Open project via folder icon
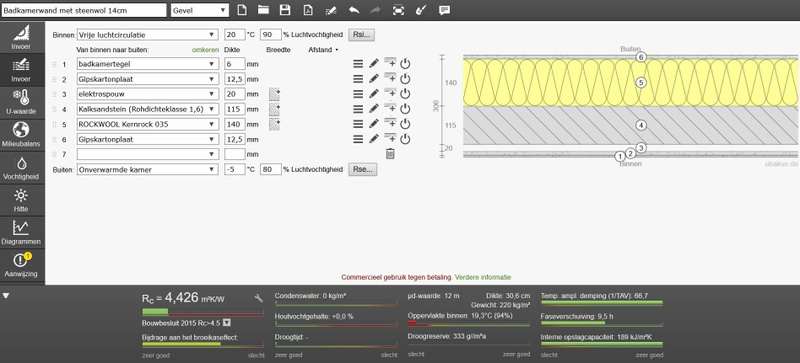Viewport: 800px width, 363px height. 263,10
